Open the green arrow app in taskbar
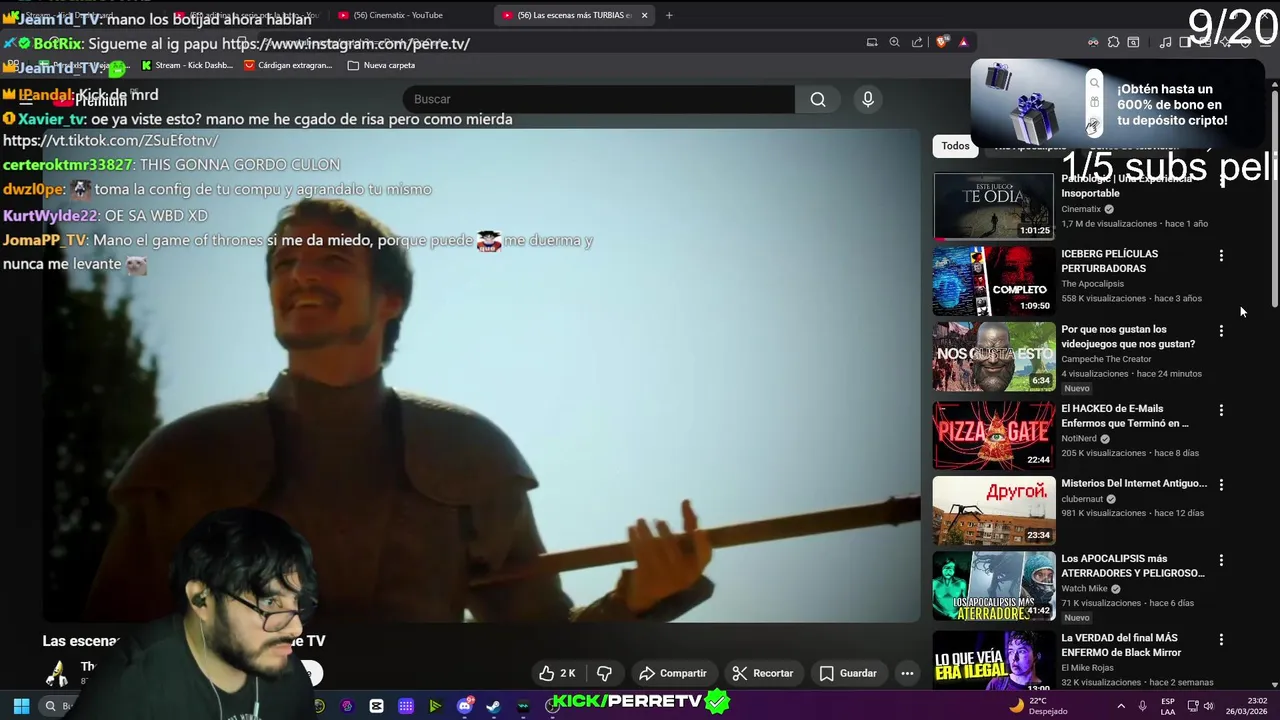Image resolution: width=1280 pixels, height=720 pixels. coord(434,706)
